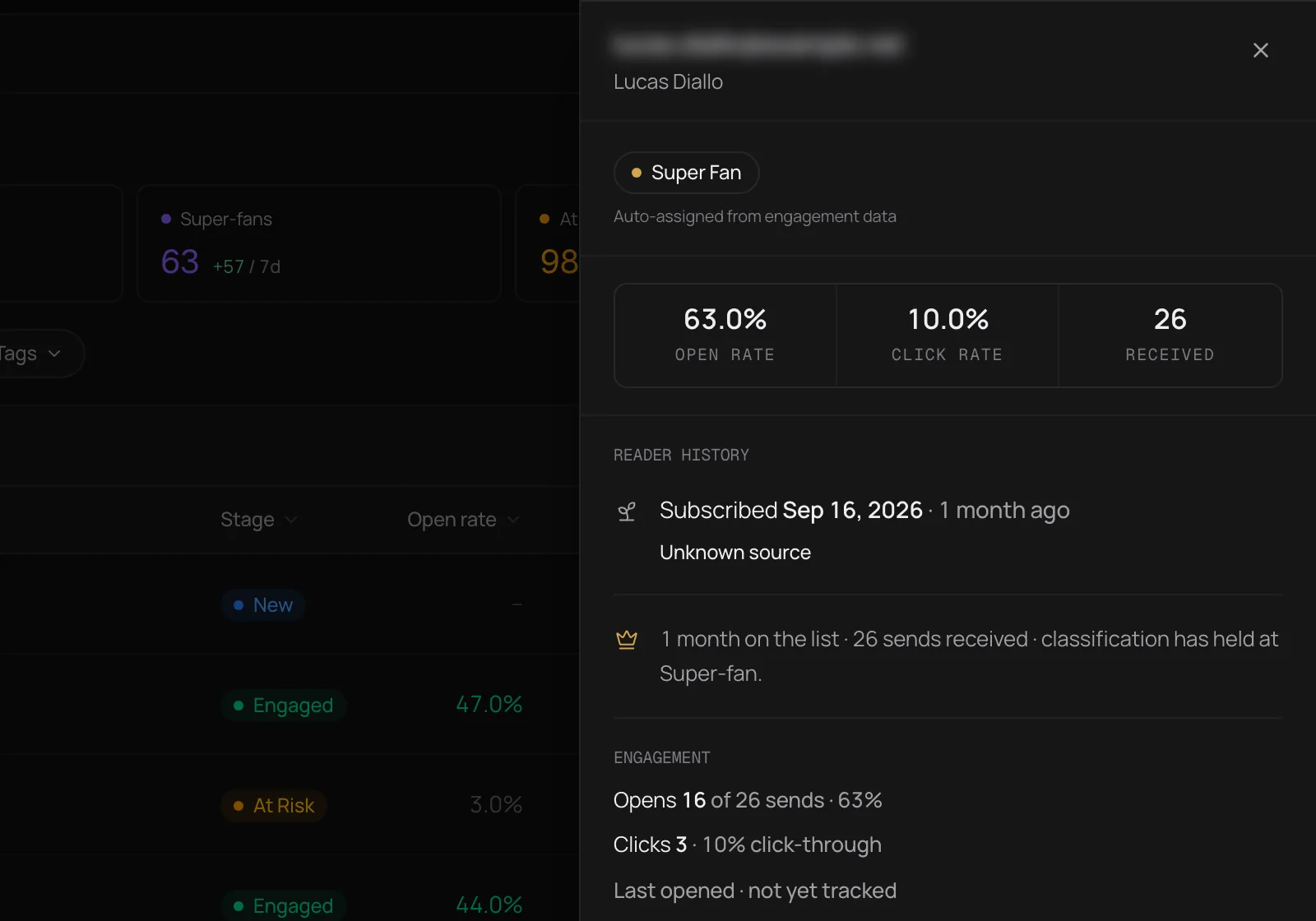Click the '+57 / 7d' change indicator

[247, 267]
